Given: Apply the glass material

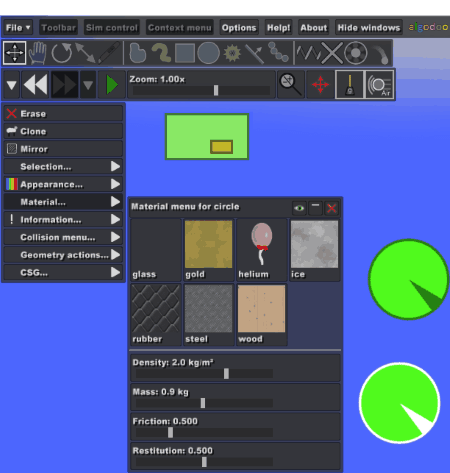Looking at the screenshot, I should pos(156,250).
